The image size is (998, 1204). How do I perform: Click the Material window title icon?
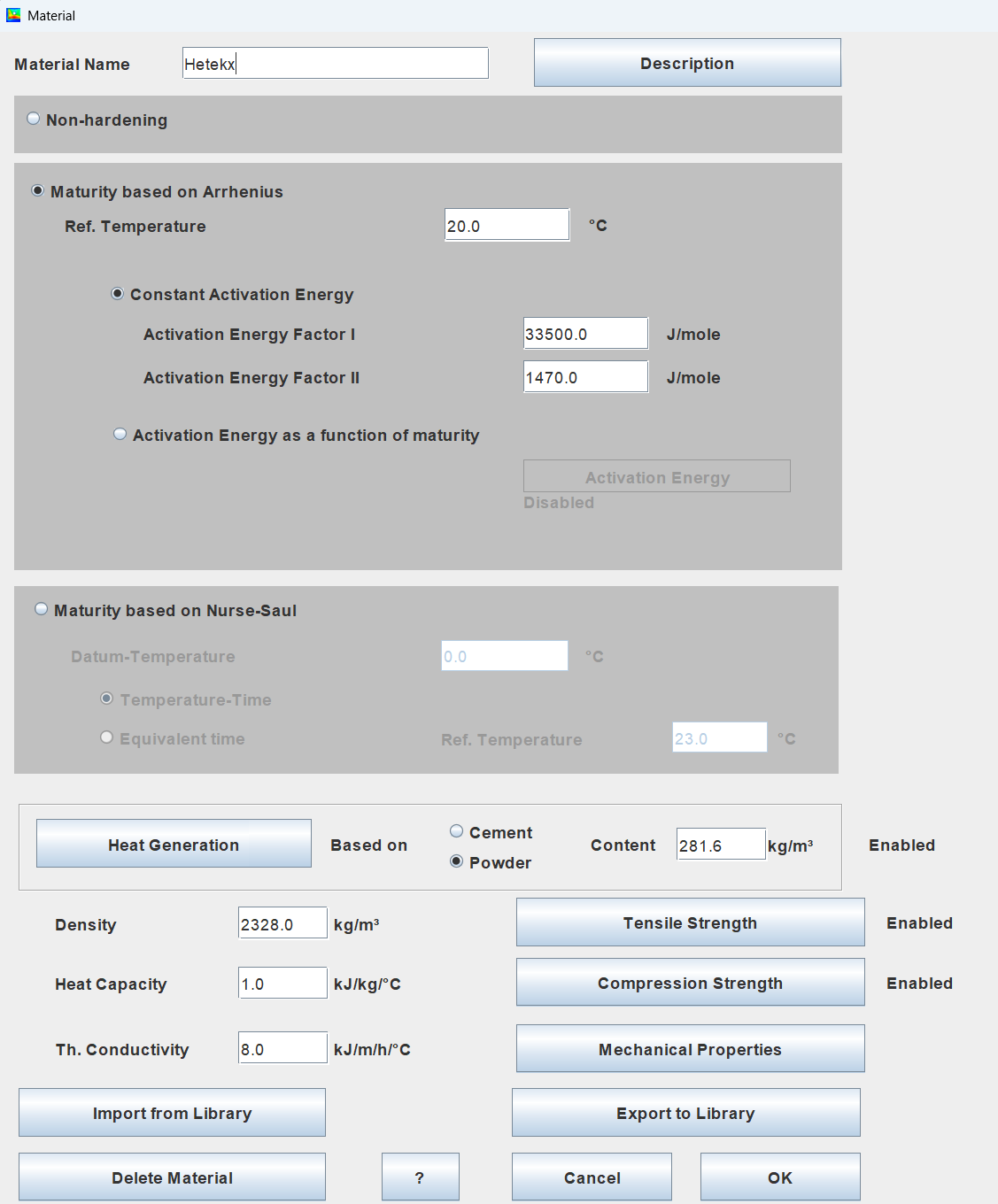[13, 15]
